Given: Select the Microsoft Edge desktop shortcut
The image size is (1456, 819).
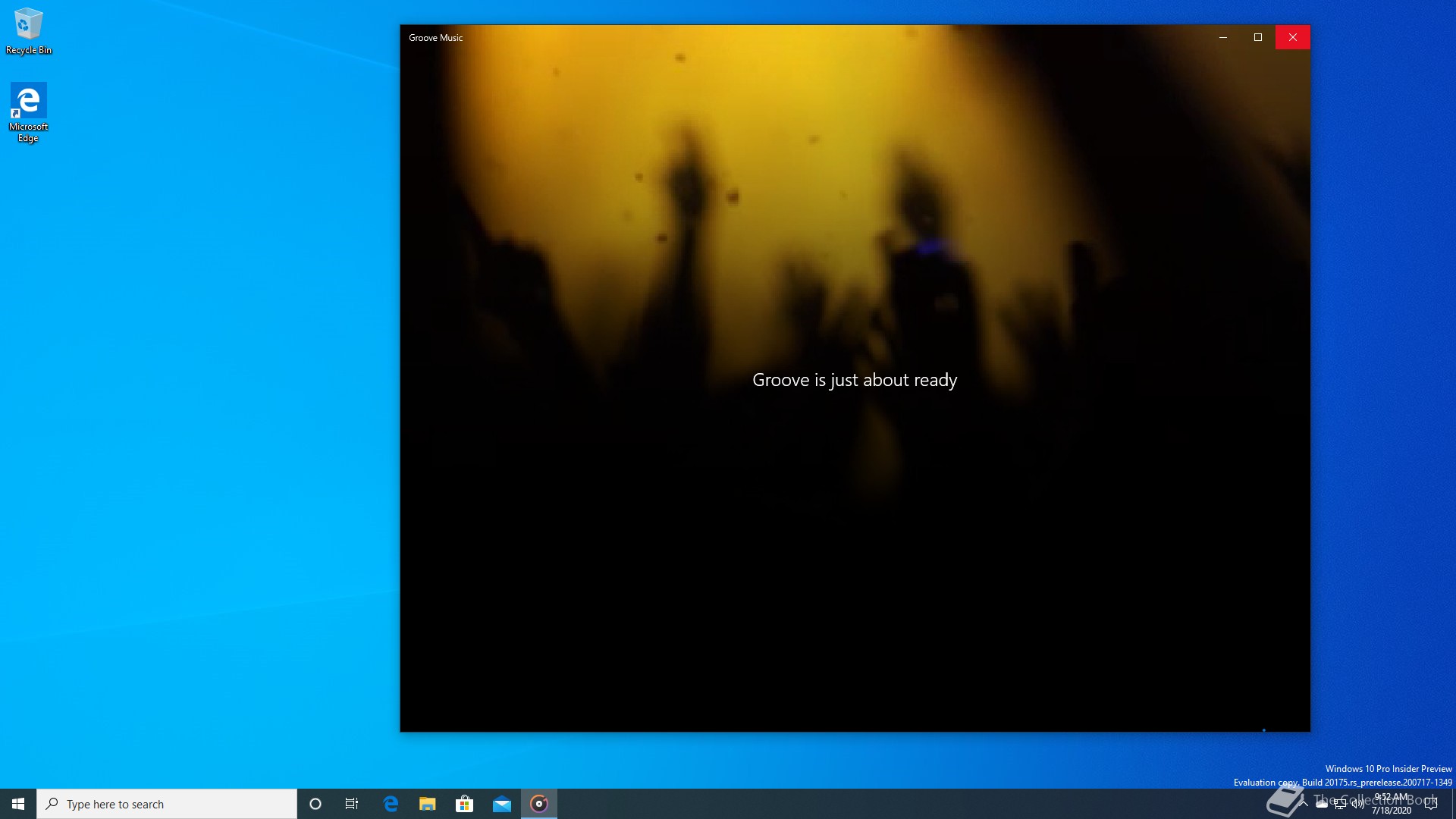Looking at the screenshot, I should pos(28,111).
